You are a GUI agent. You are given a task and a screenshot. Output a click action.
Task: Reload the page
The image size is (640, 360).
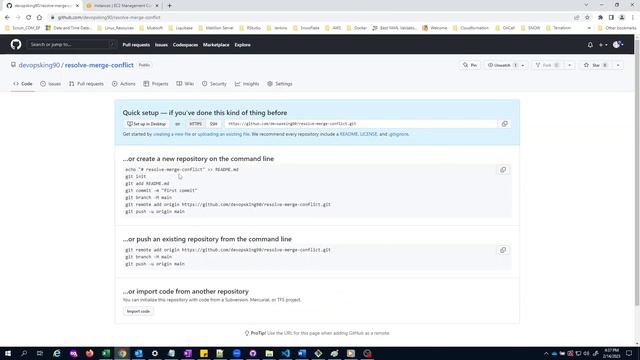click(x=28, y=18)
